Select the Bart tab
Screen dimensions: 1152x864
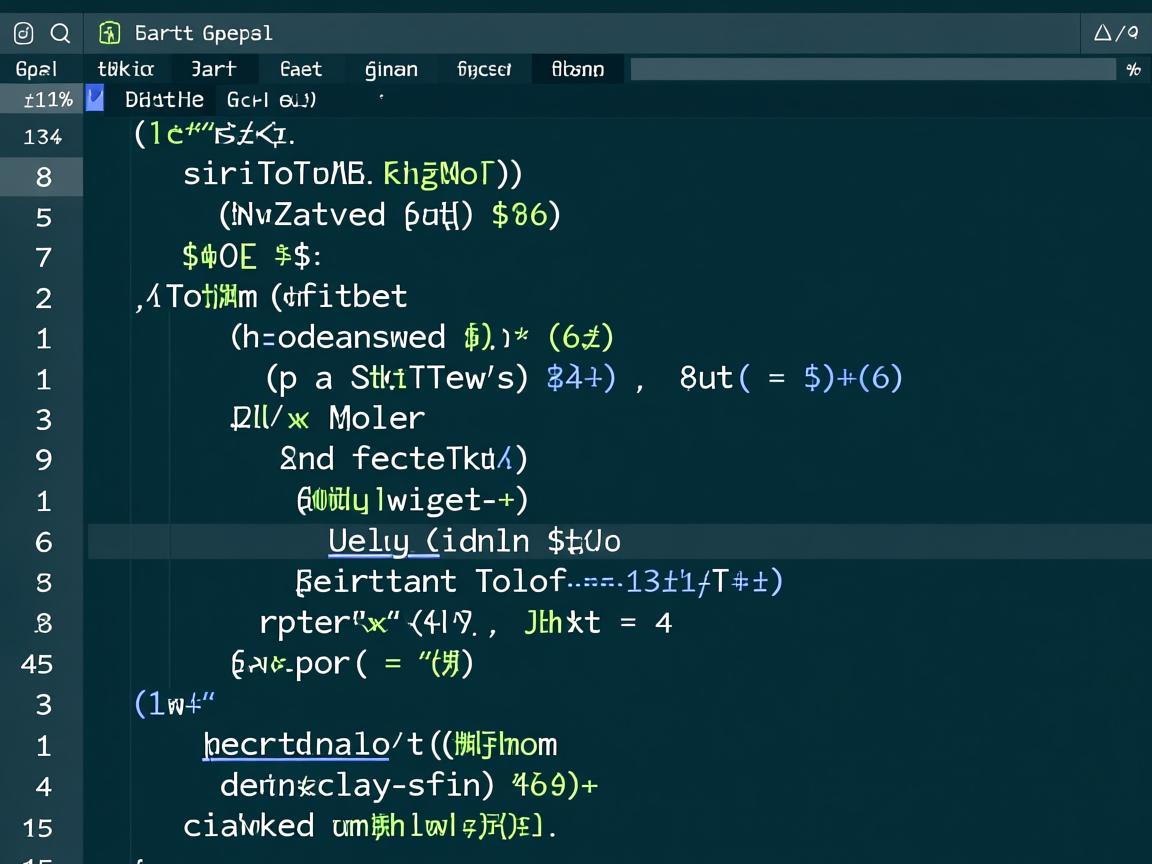(x=213, y=69)
